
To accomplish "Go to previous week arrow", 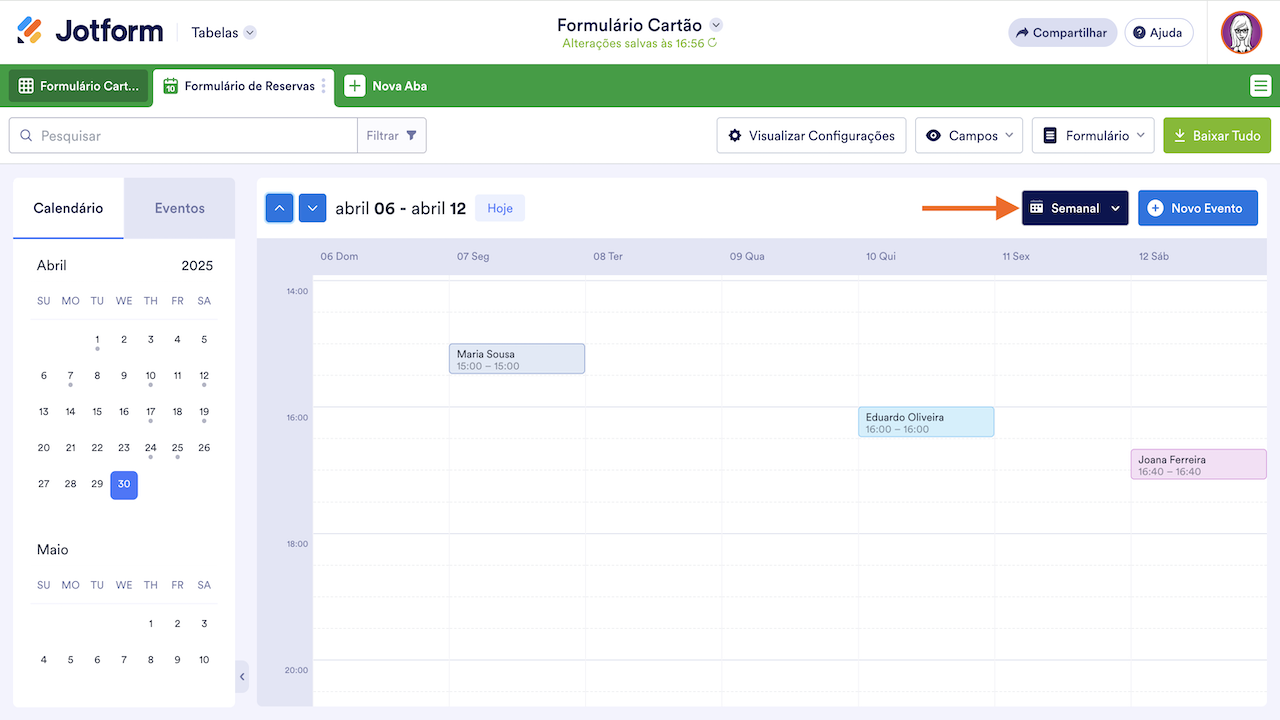I will tap(280, 208).
